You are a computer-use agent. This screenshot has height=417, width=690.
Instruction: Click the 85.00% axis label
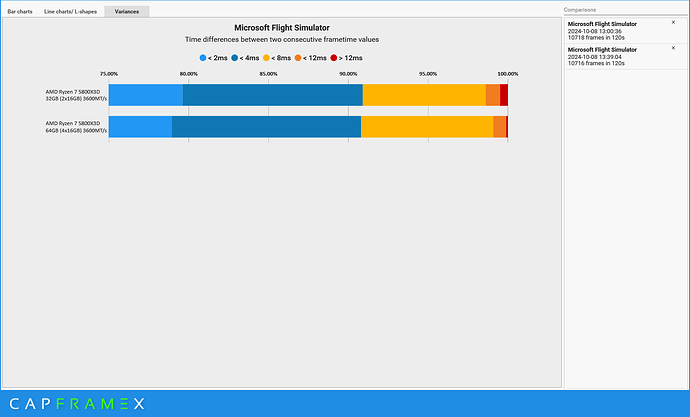tap(268, 74)
